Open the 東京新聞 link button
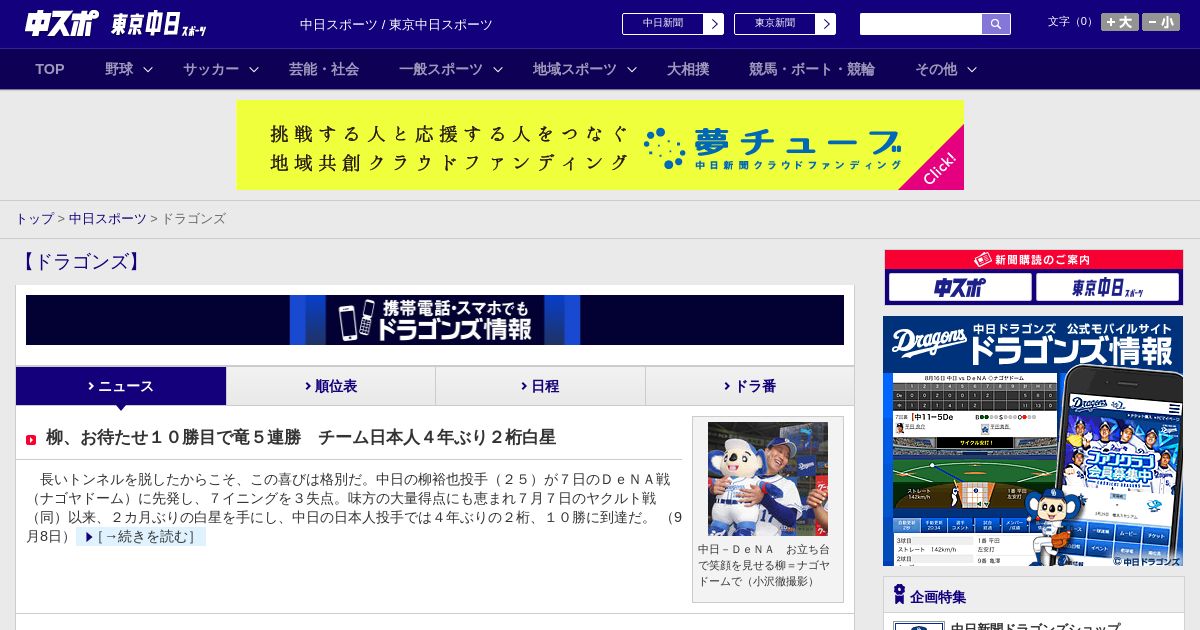 [x=785, y=24]
